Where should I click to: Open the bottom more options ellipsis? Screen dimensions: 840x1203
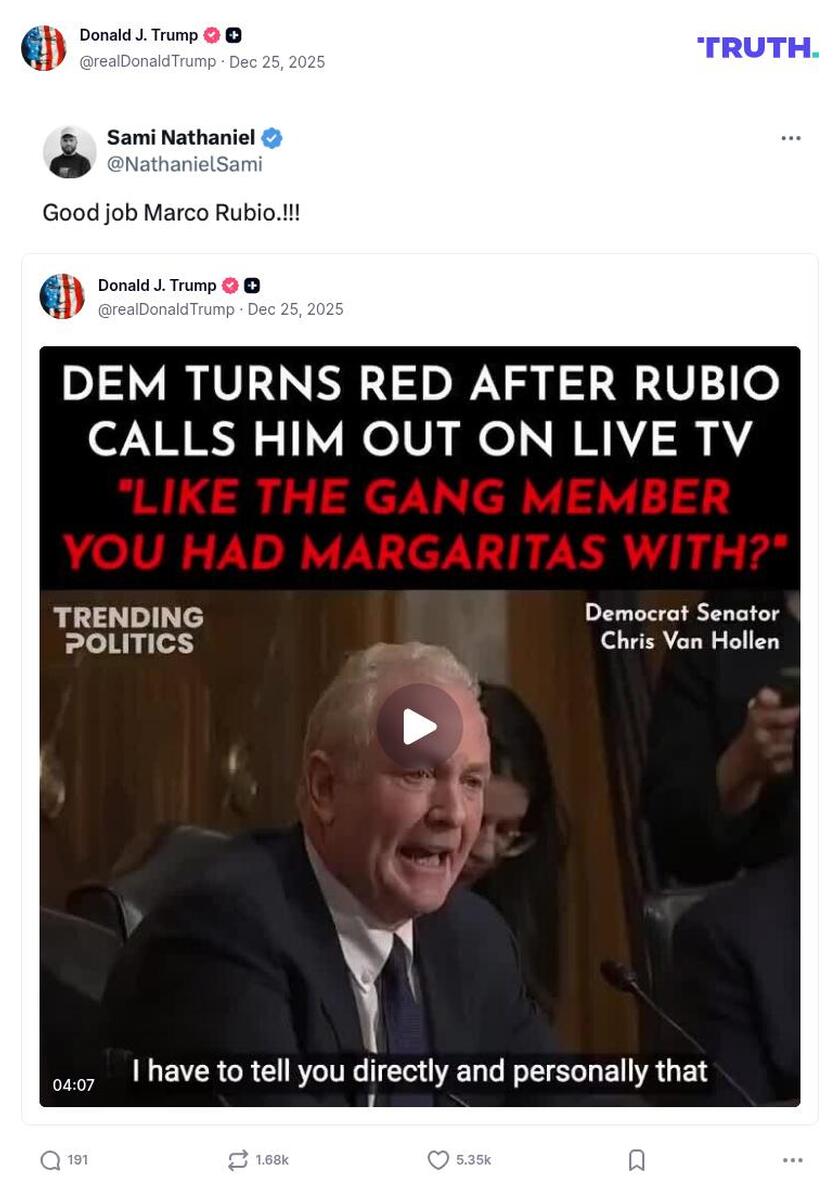[793, 1160]
